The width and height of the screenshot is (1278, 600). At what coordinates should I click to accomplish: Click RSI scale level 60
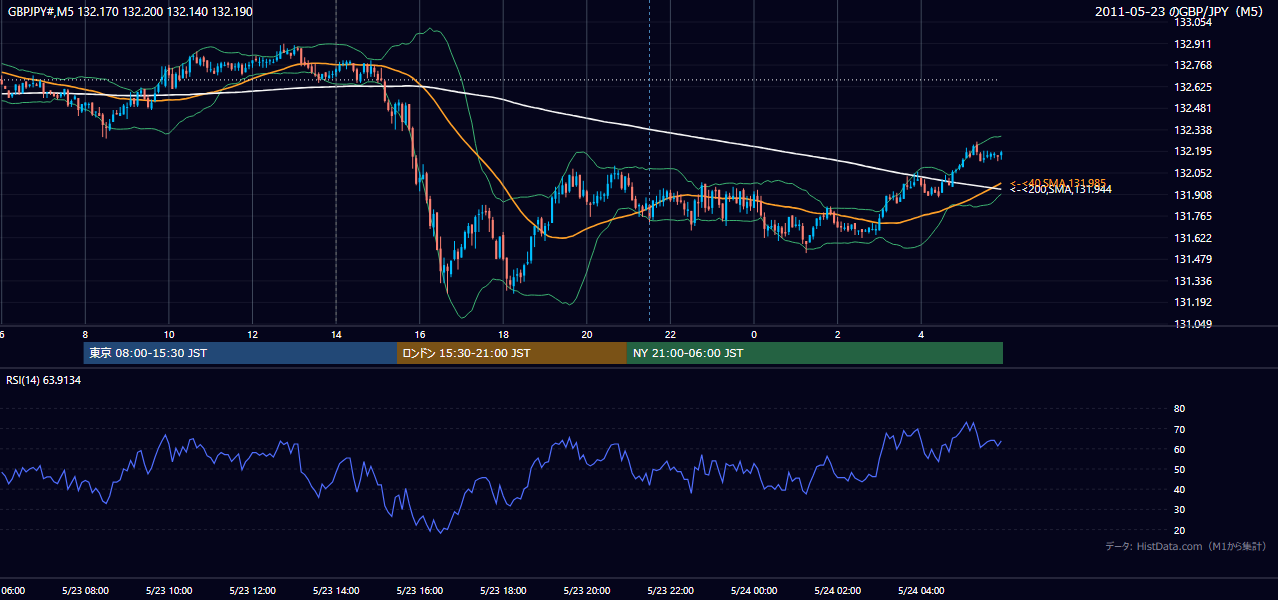pos(1179,449)
